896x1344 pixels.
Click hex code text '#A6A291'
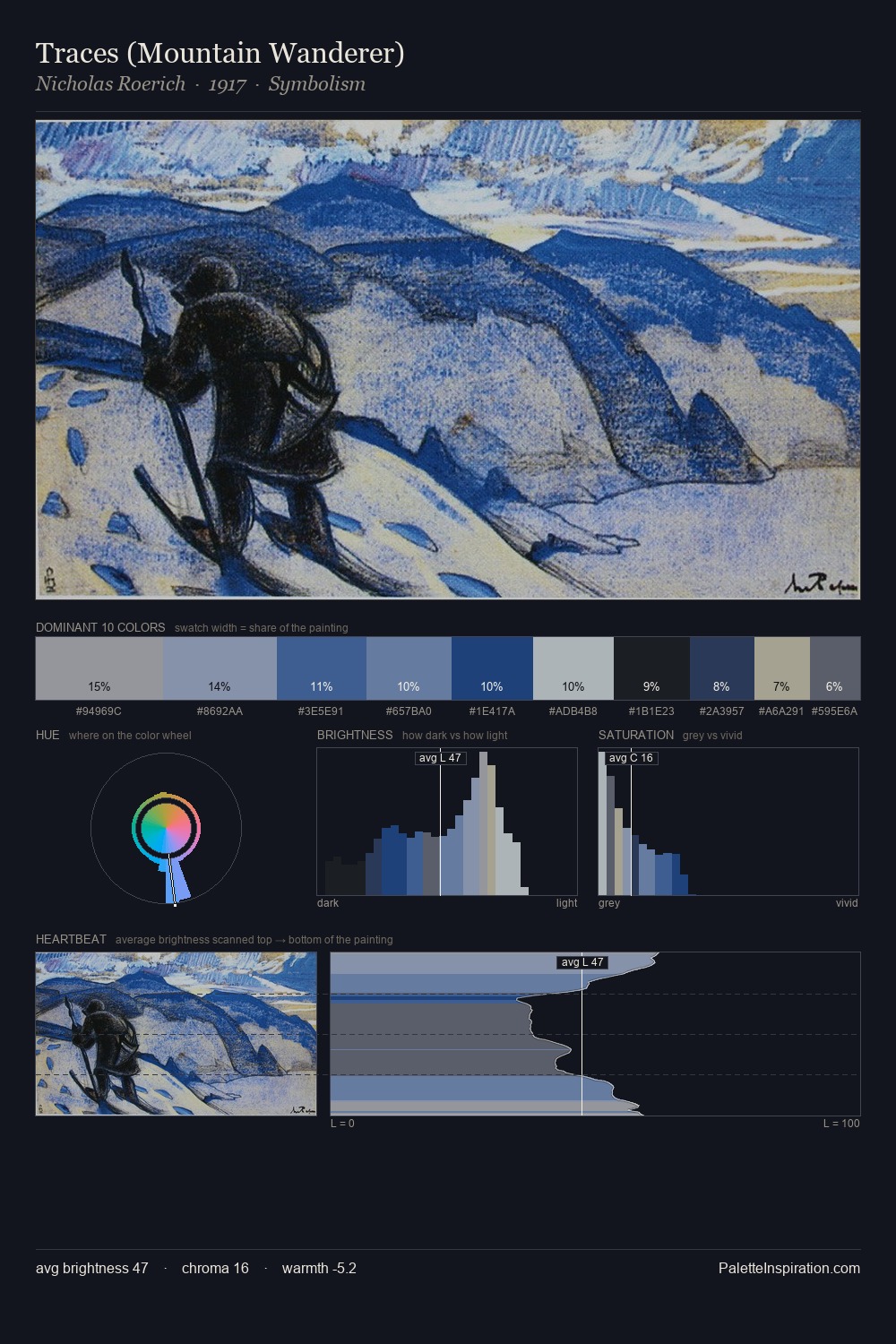coord(782,711)
